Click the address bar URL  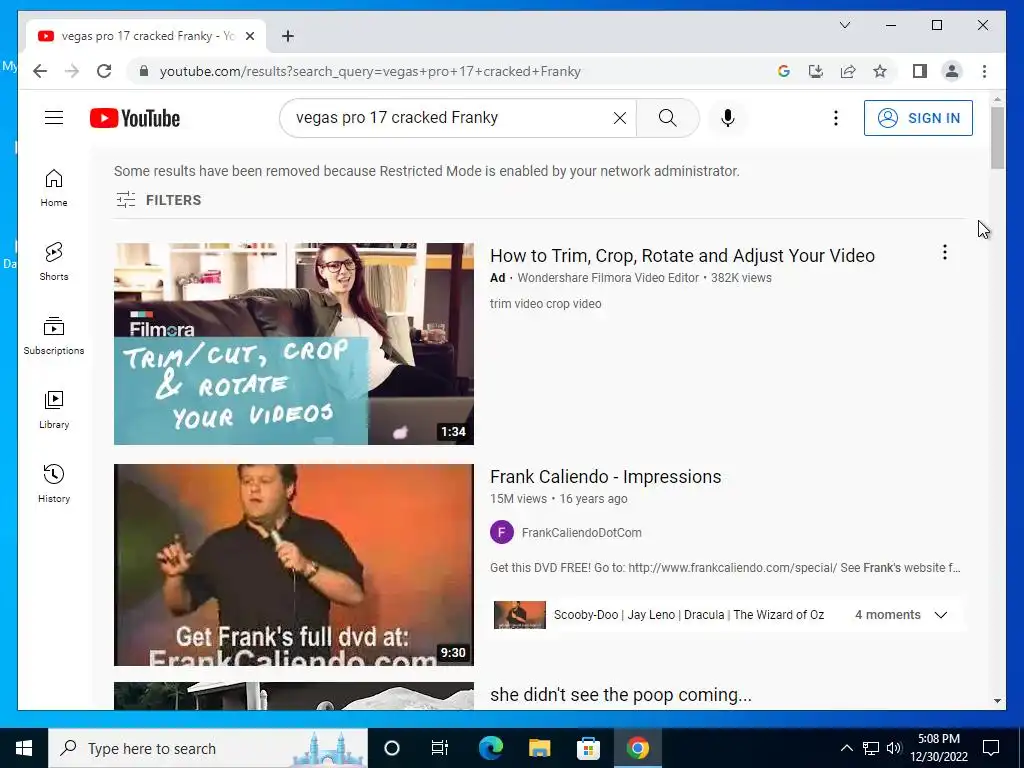[370, 71]
